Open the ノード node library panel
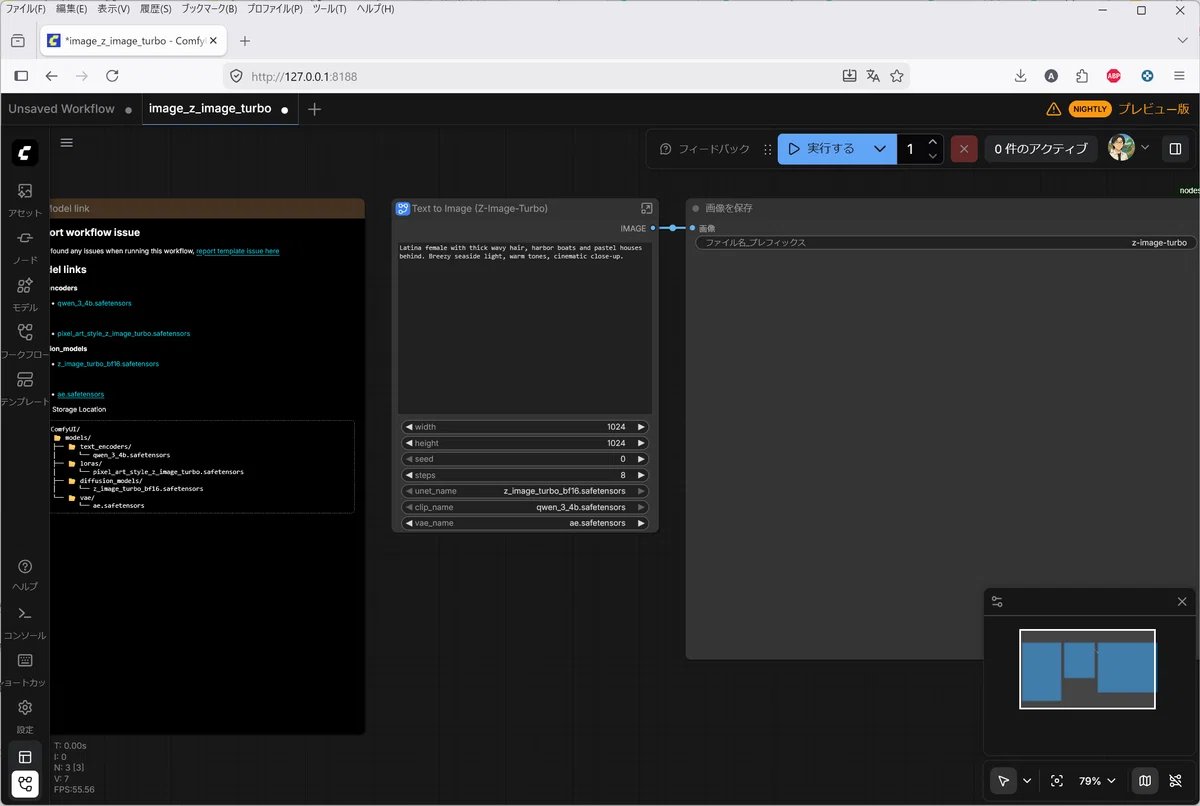Viewport: 1200px width, 806px height. pyautogui.click(x=25, y=246)
